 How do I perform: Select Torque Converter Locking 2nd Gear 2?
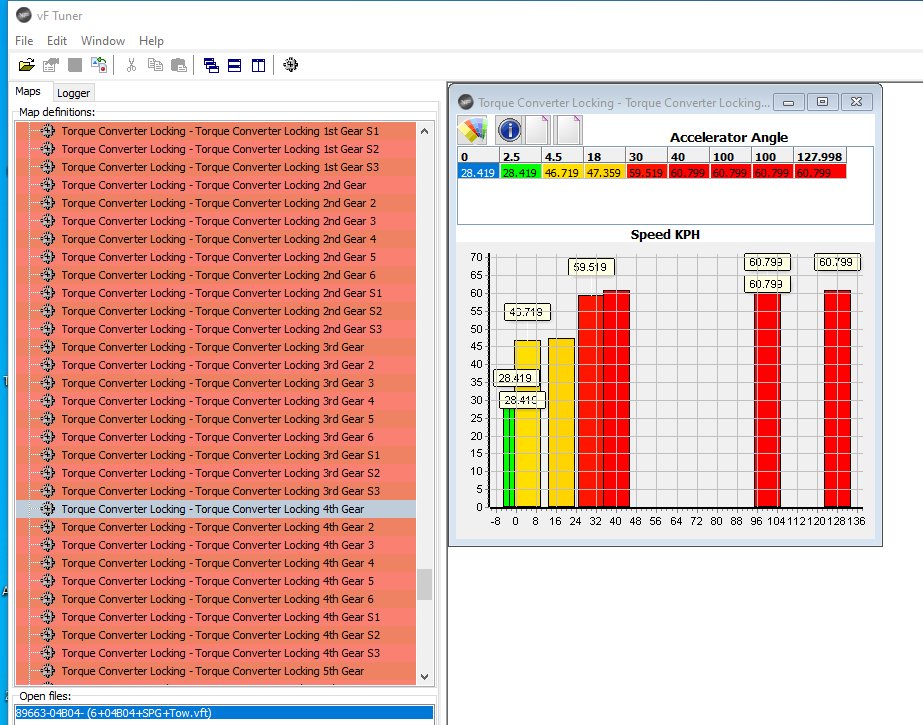coord(218,202)
